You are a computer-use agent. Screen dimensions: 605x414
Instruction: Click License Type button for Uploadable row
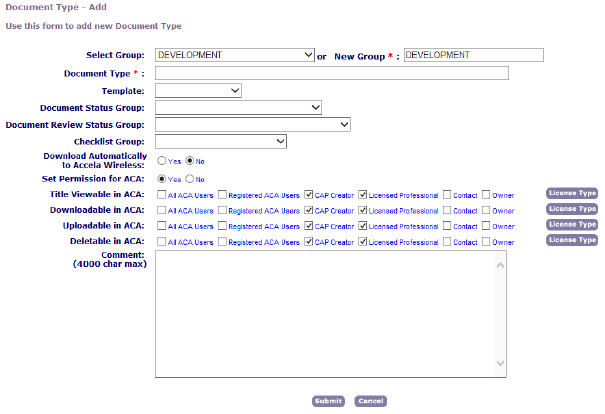click(x=572, y=225)
